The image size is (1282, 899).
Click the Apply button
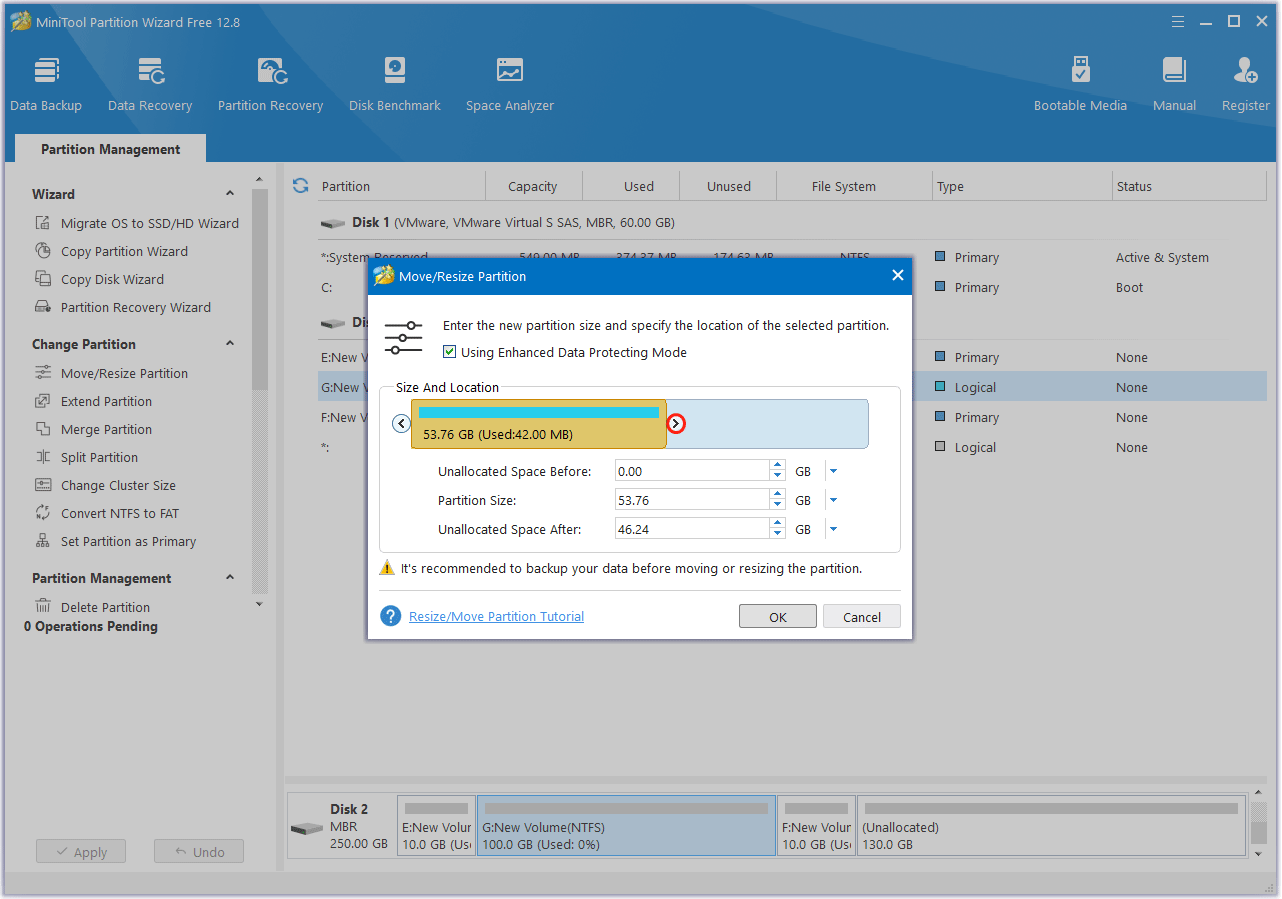click(x=80, y=852)
